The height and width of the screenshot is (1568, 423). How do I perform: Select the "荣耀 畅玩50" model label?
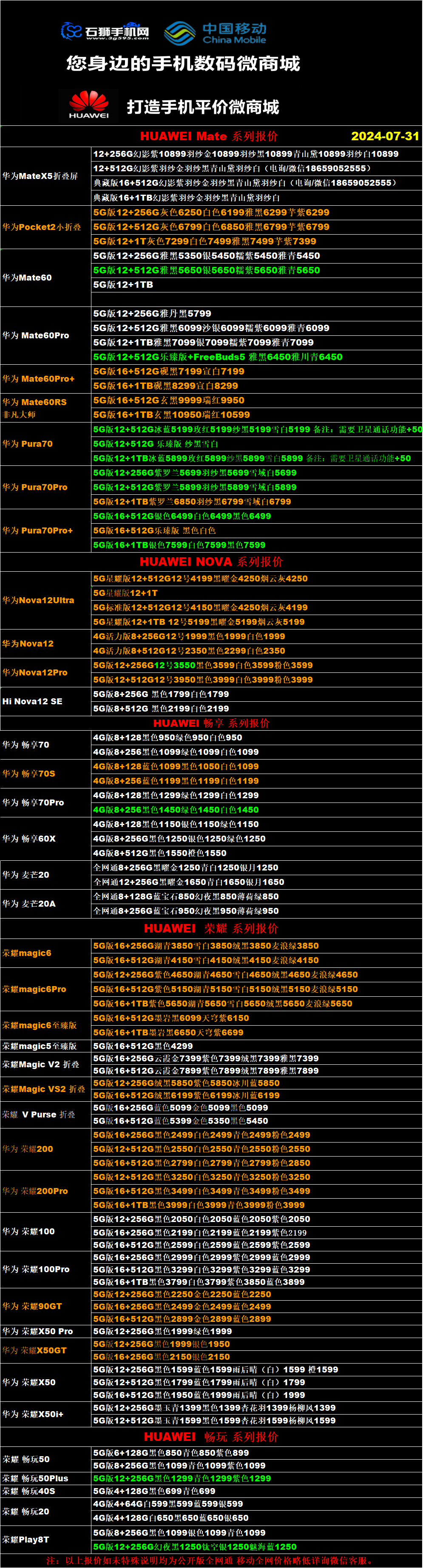(x=26, y=1460)
